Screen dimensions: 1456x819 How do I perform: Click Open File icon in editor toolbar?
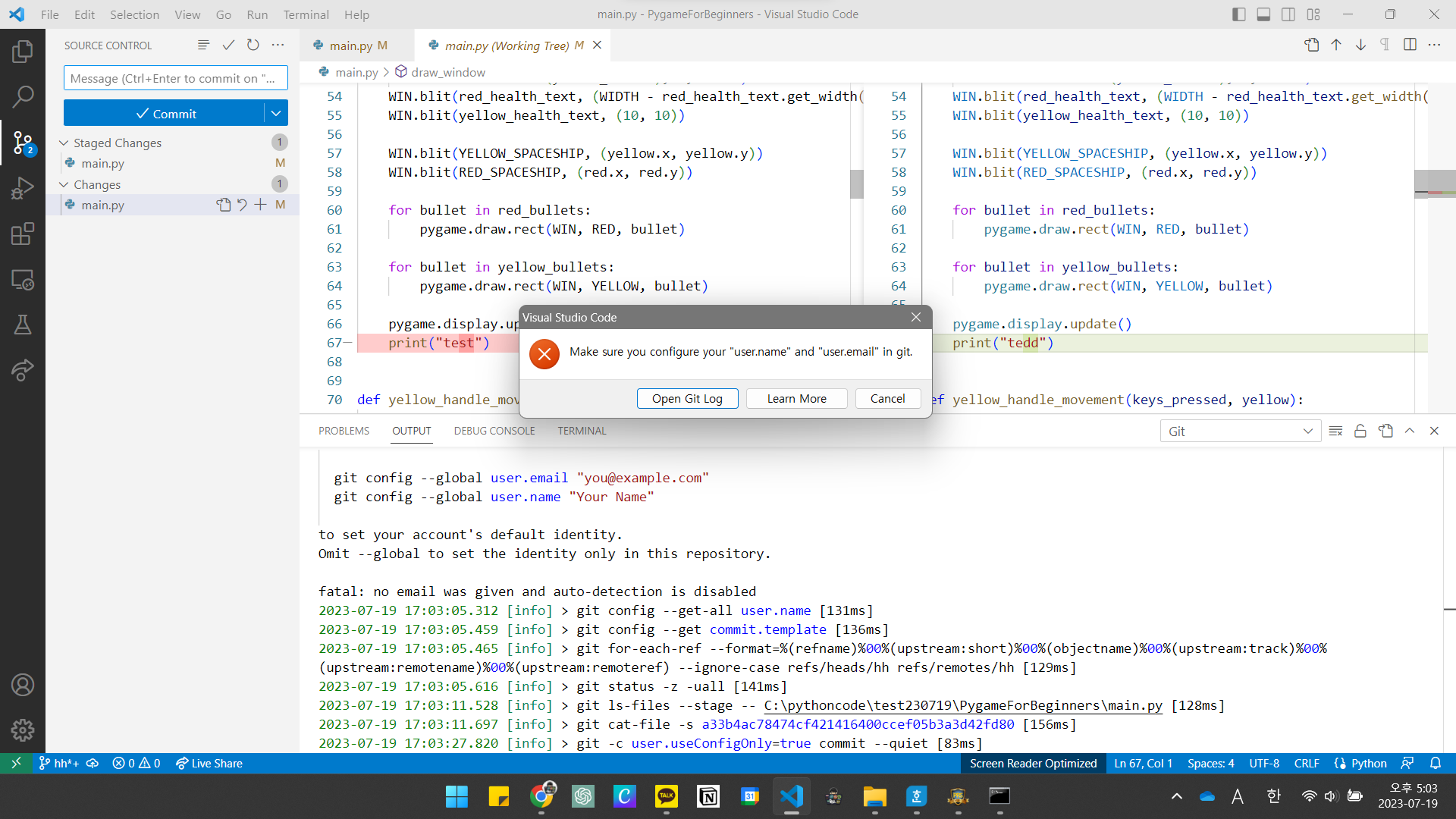tap(1311, 45)
